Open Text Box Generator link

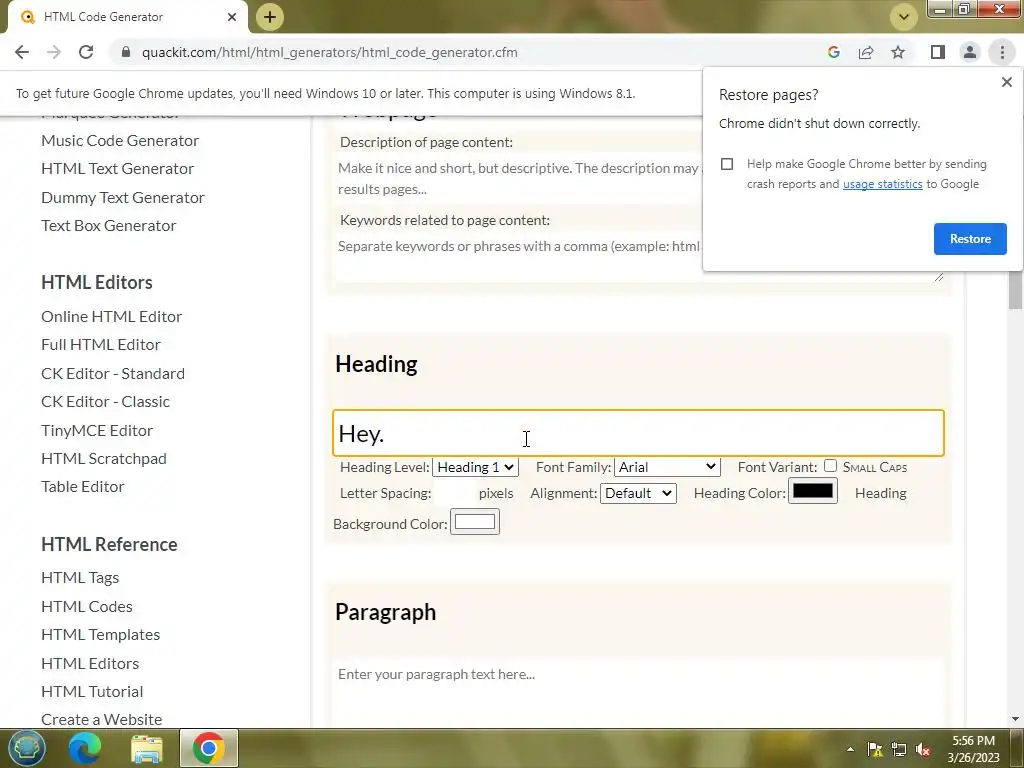coord(108,225)
